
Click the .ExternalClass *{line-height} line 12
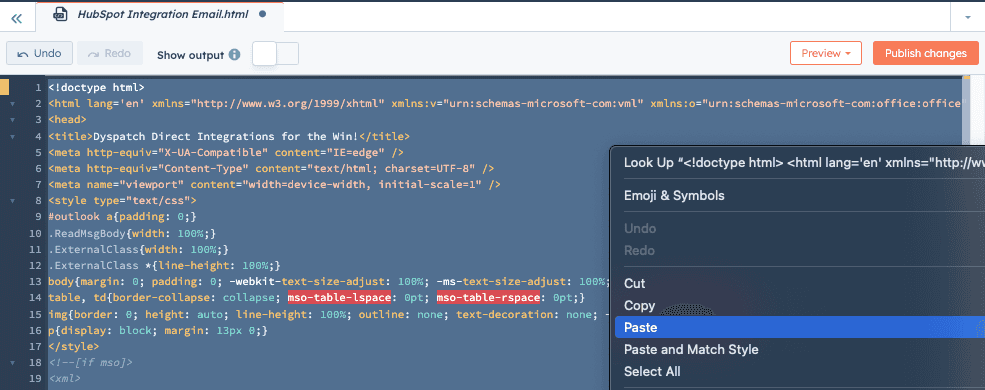pos(164,265)
